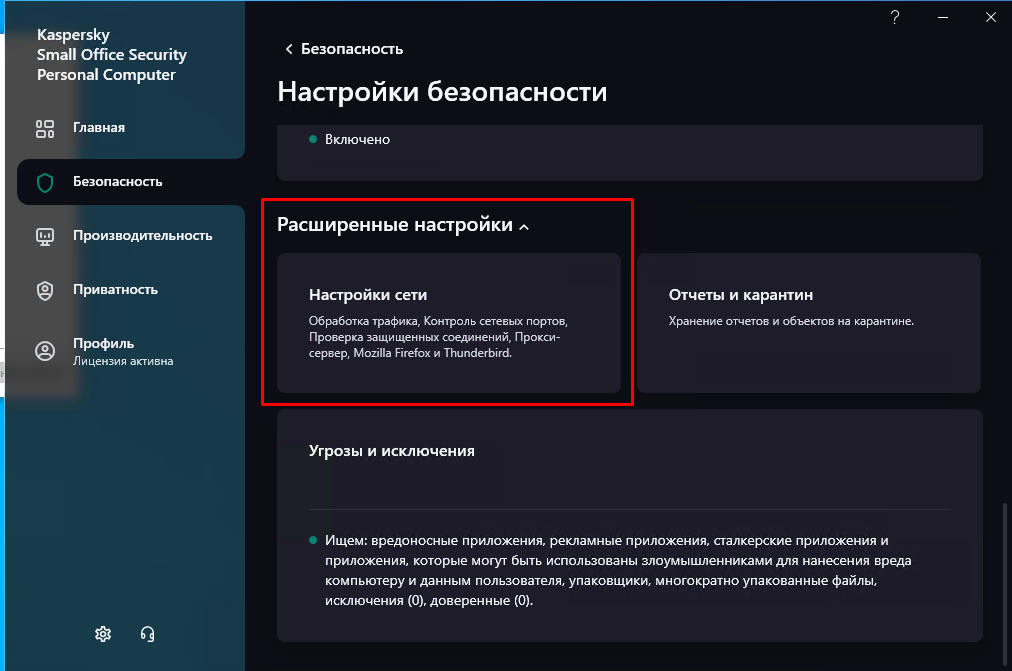Go back via the Безопасность chevron
This screenshot has width=1012, height=671.
[289, 49]
